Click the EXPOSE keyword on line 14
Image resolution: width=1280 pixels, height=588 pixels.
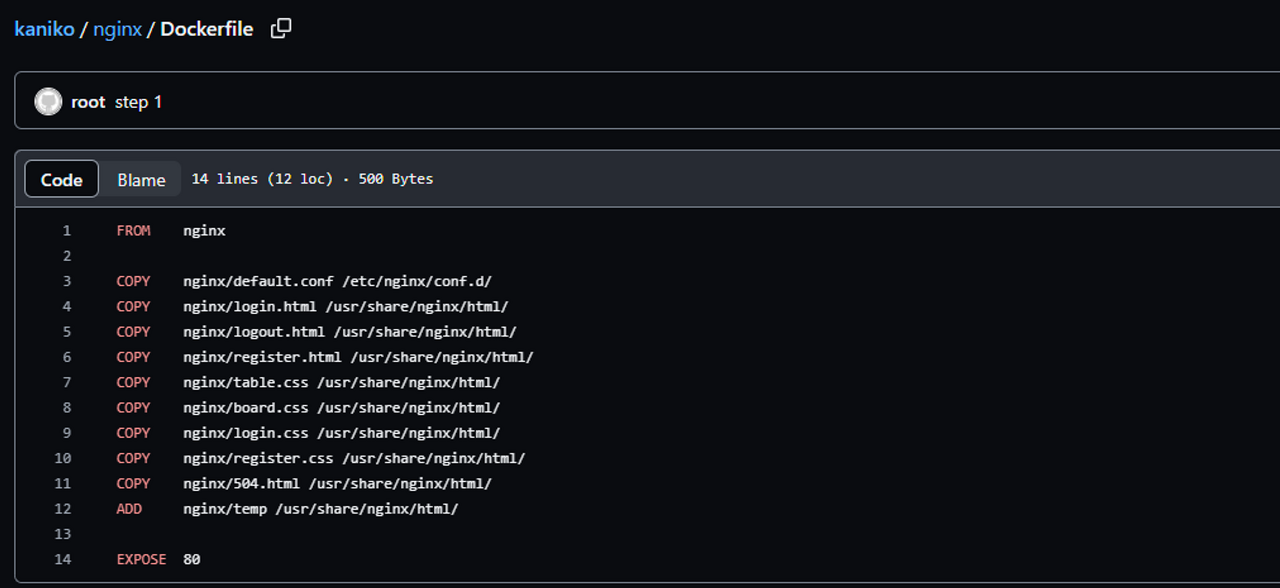(141, 559)
